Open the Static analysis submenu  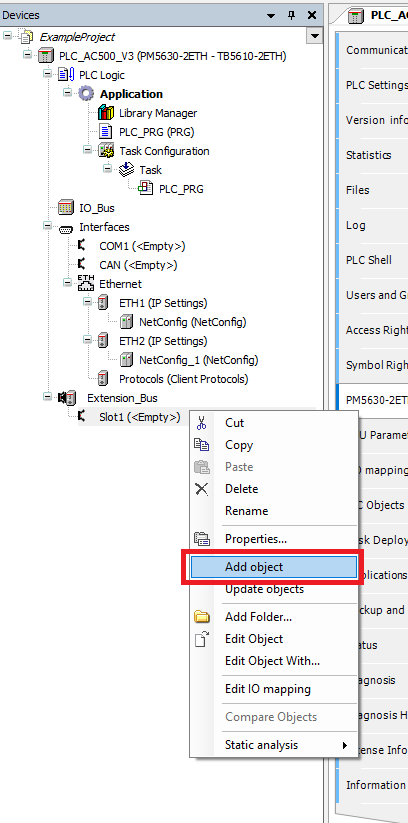coord(284,745)
